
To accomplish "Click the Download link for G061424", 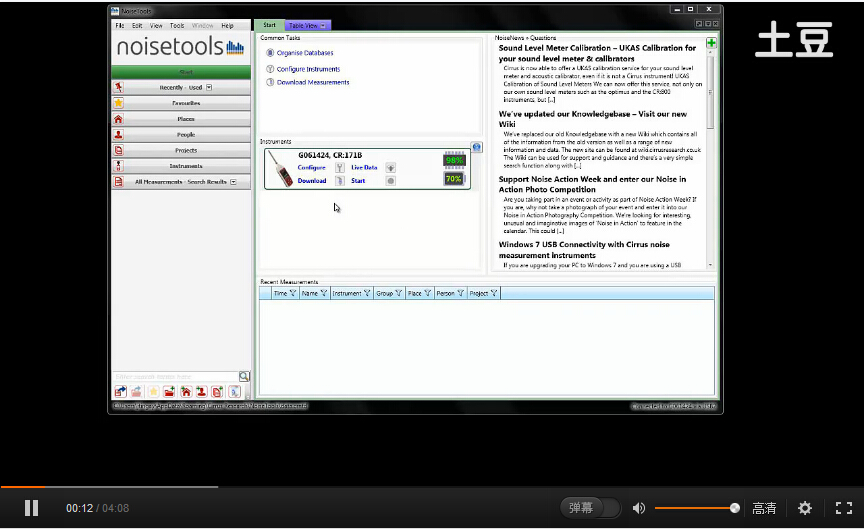I will coord(312,181).
